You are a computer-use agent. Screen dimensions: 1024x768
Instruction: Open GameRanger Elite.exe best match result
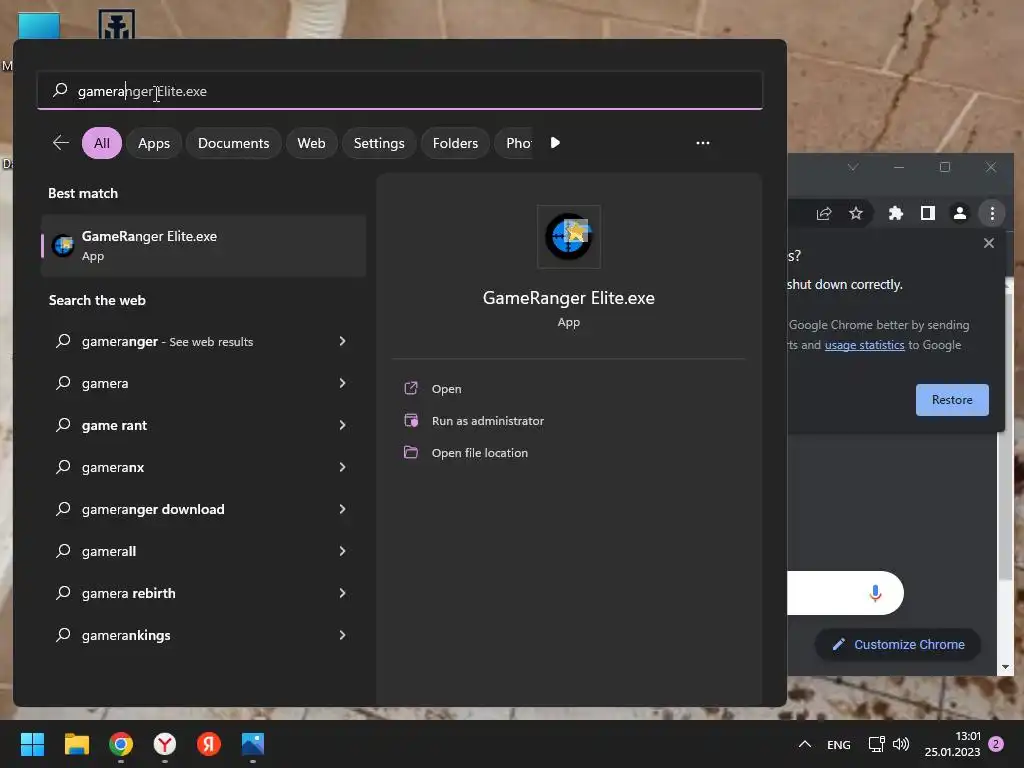pyautogui.click(x=203, y=246)
